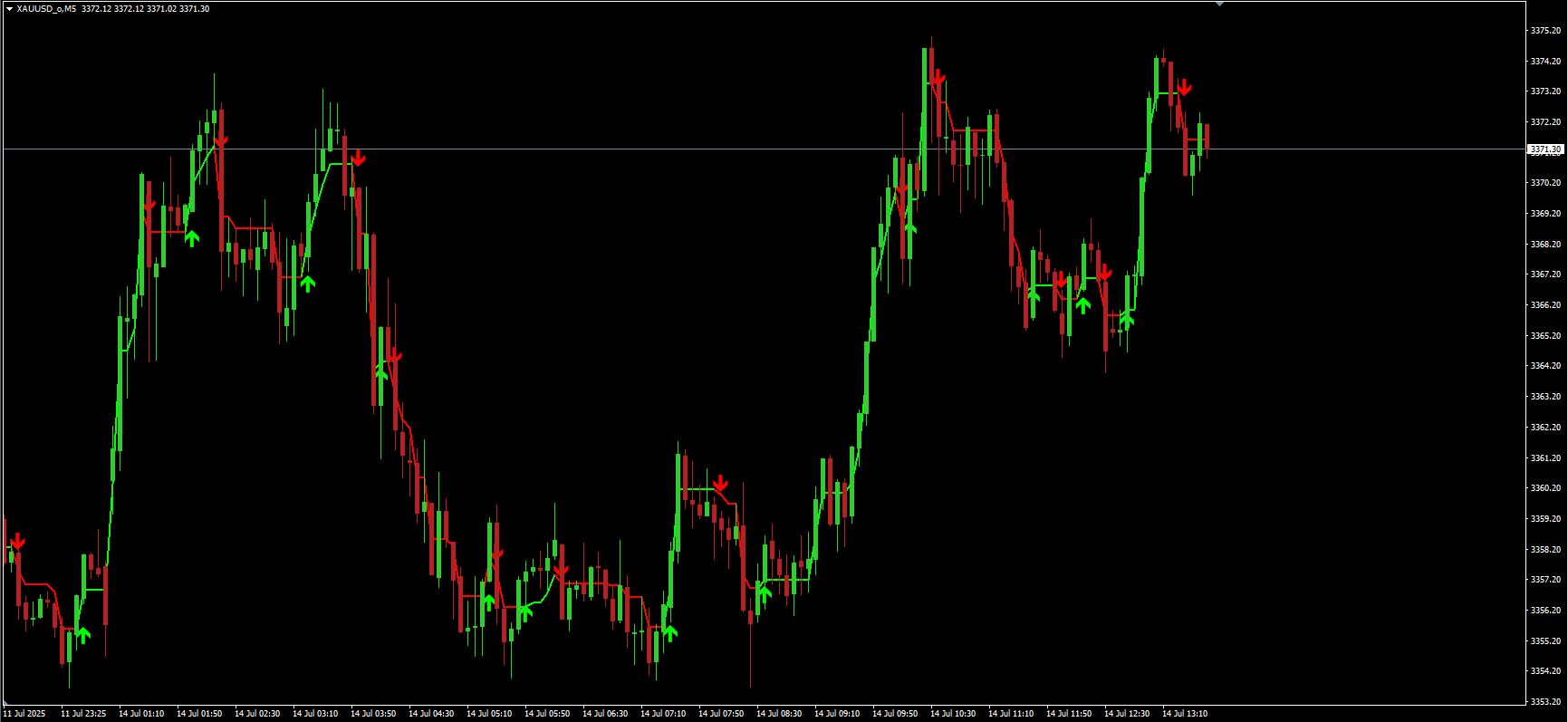This screenshot has height=722, width=1568.
Task: Click the leftmost red sell arrow
Action: [x=17, y=542]
